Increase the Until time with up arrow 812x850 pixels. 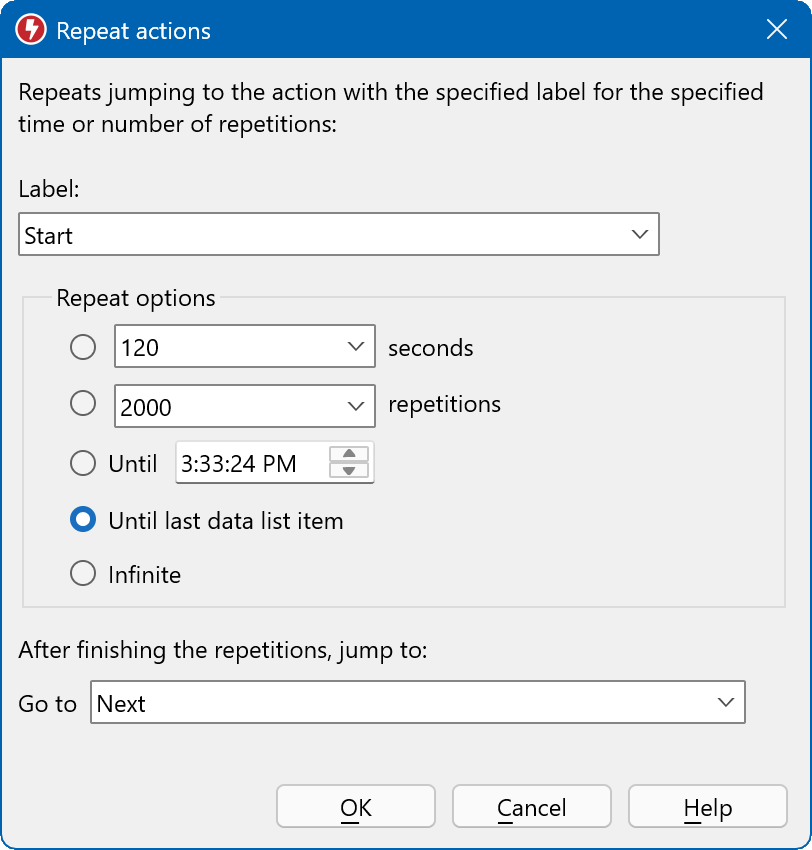pos(349,454)
